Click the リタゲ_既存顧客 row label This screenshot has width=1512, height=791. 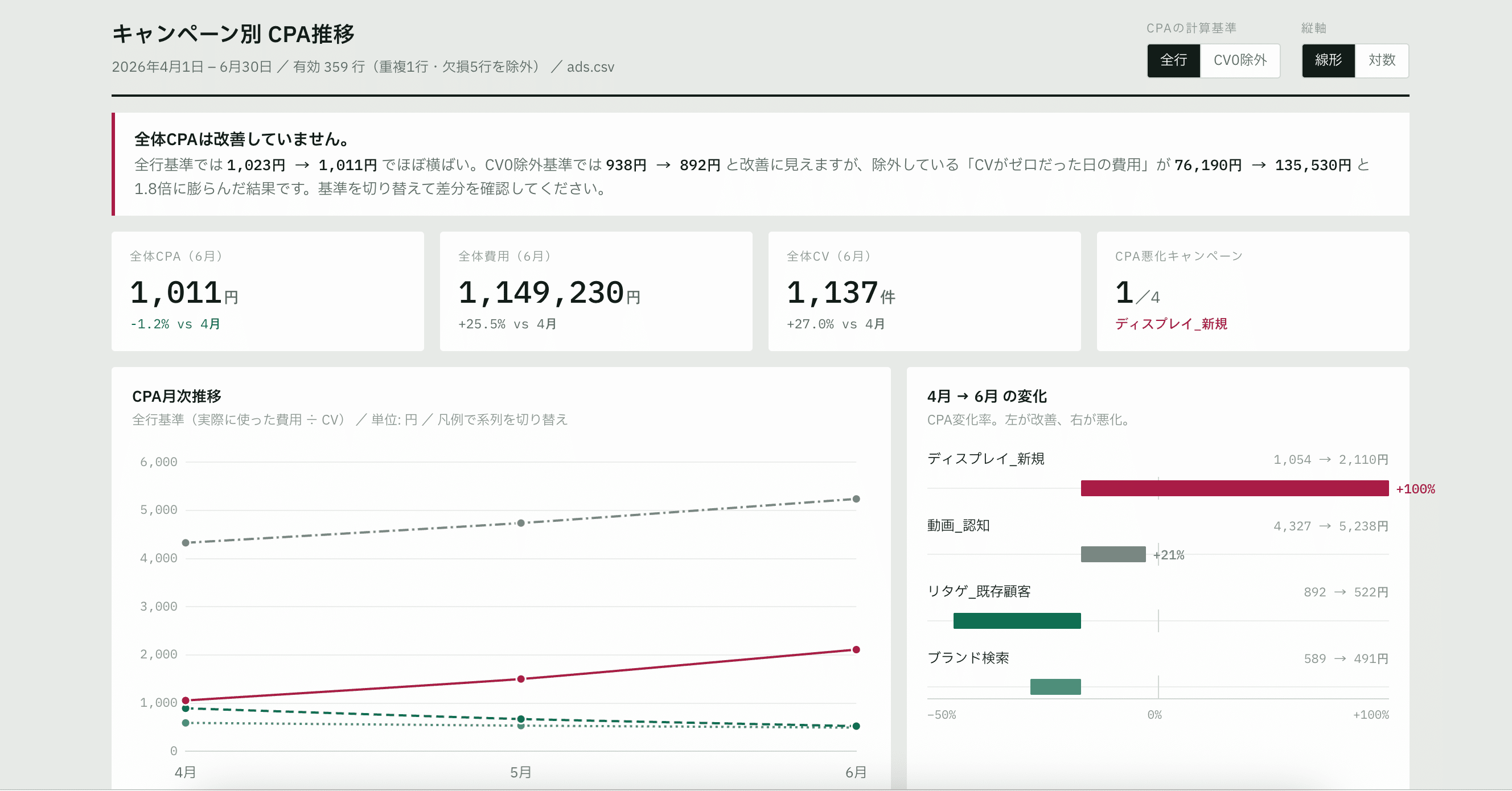979,591
